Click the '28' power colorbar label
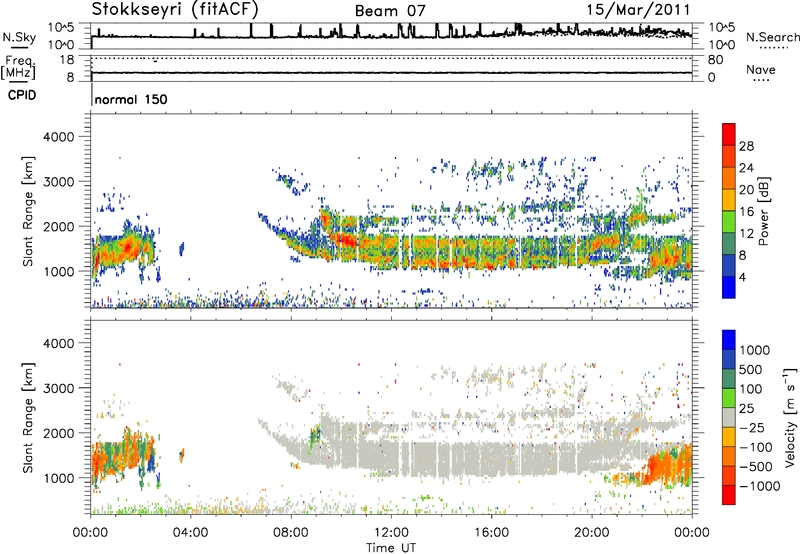Viewport: 800px width, 554px height. 746,146
